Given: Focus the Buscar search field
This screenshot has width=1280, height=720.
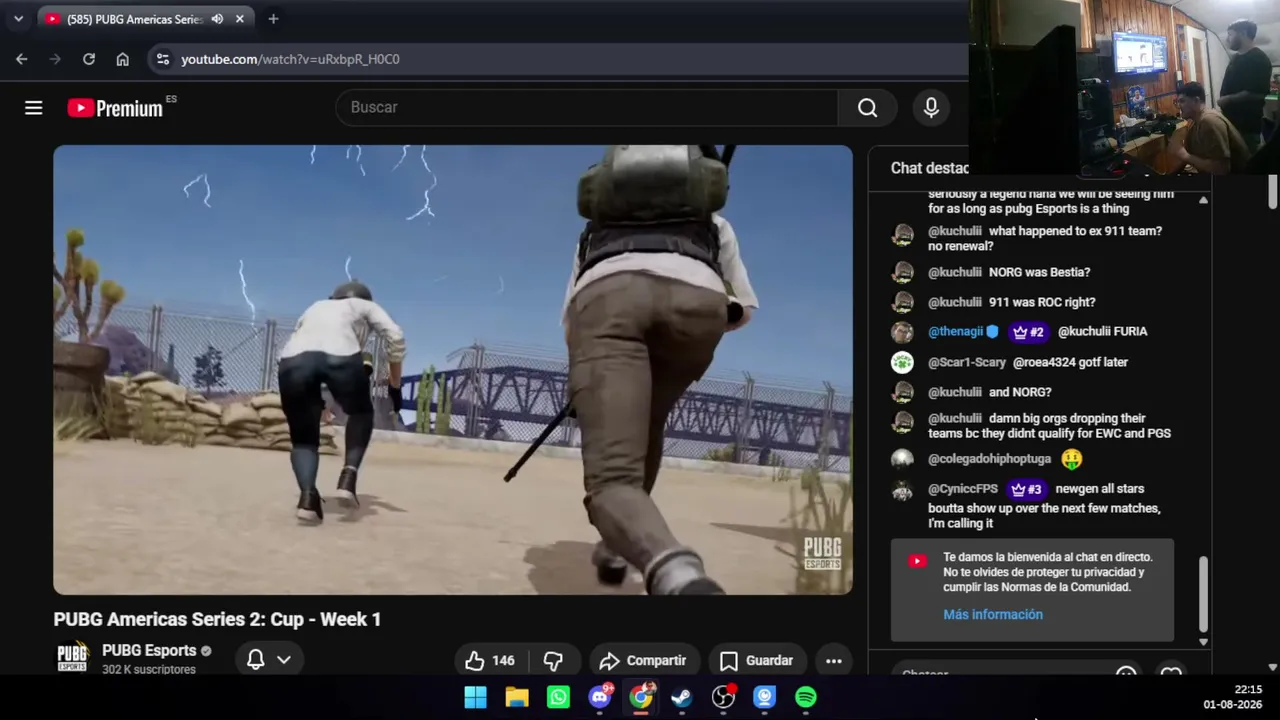Looking at the screenshot, I should click(x=587, y=108).
